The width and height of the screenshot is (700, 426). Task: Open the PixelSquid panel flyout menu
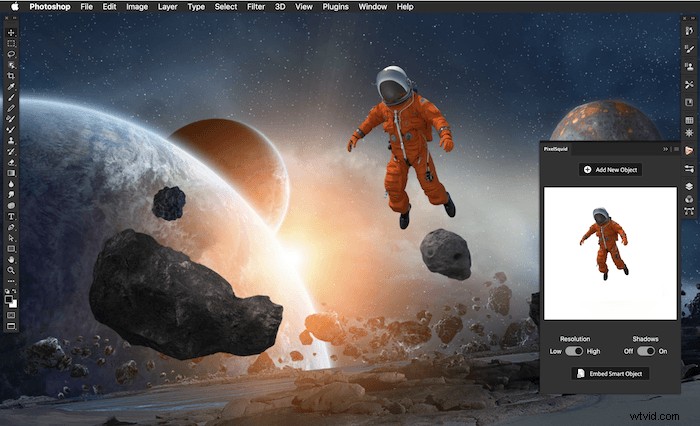[x=676, y=149]
